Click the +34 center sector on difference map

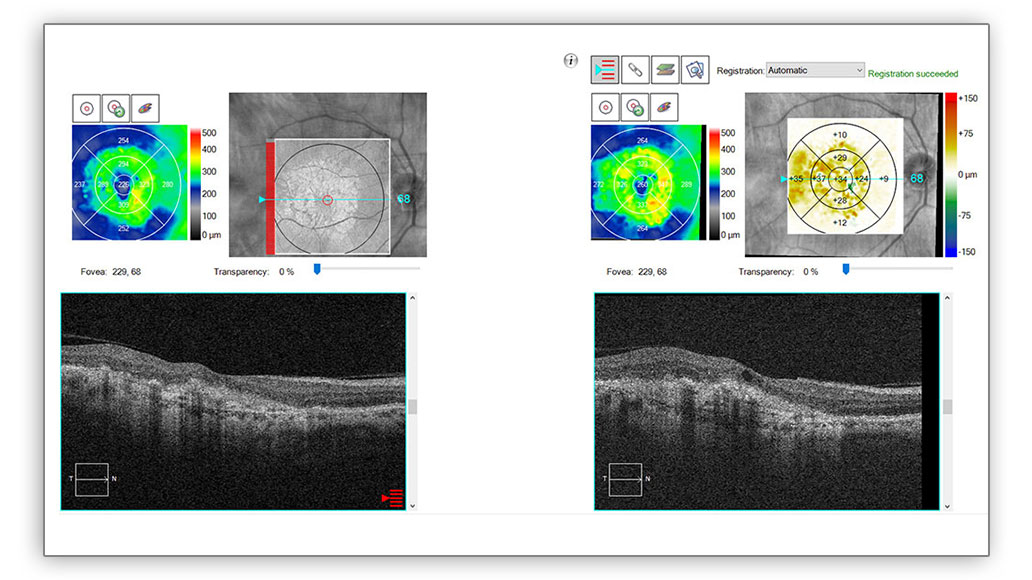point(842,179)
